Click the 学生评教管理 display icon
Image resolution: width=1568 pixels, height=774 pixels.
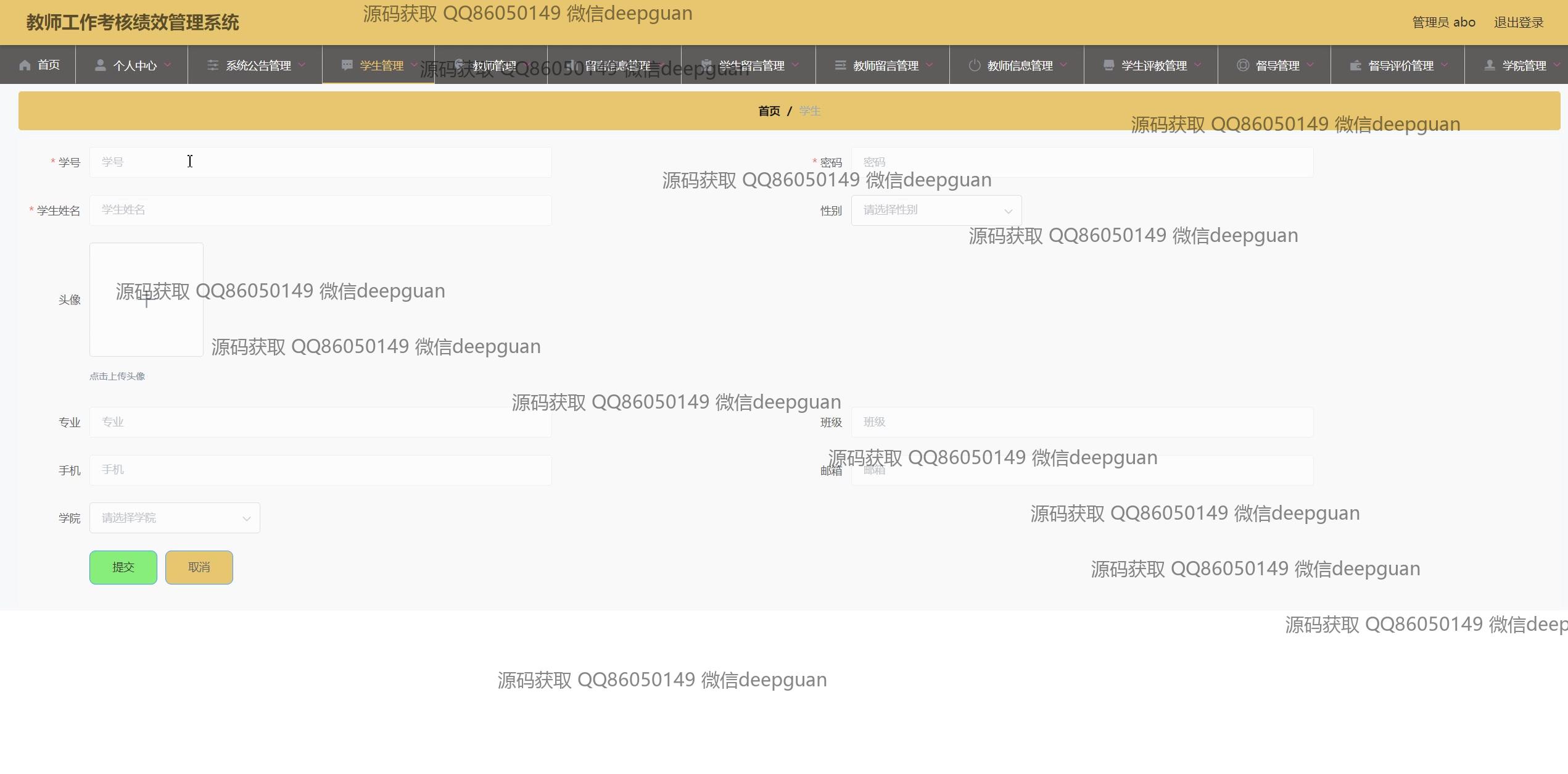click(x=1108, y=65)
